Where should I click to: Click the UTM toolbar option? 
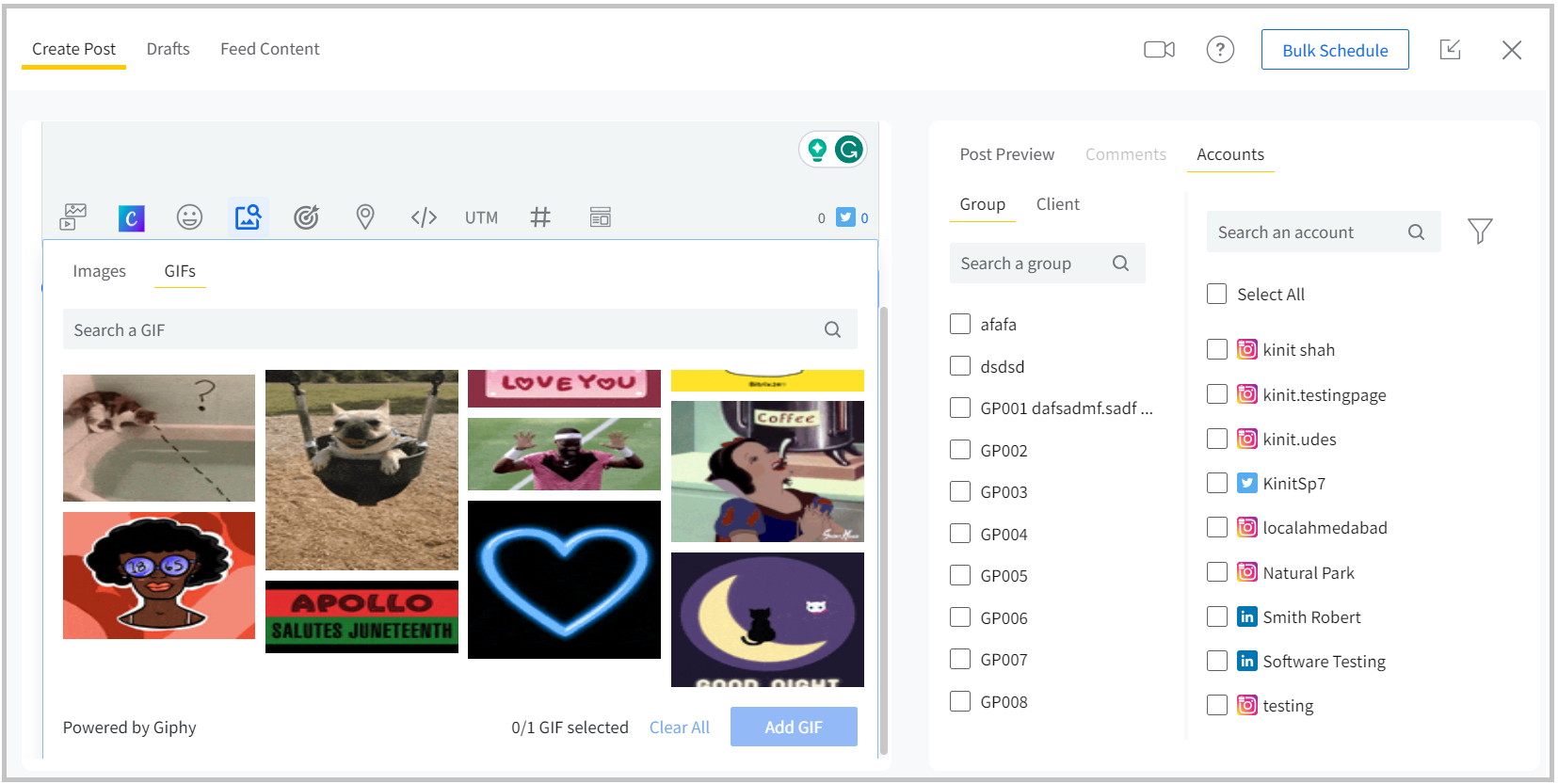(481, 217)
